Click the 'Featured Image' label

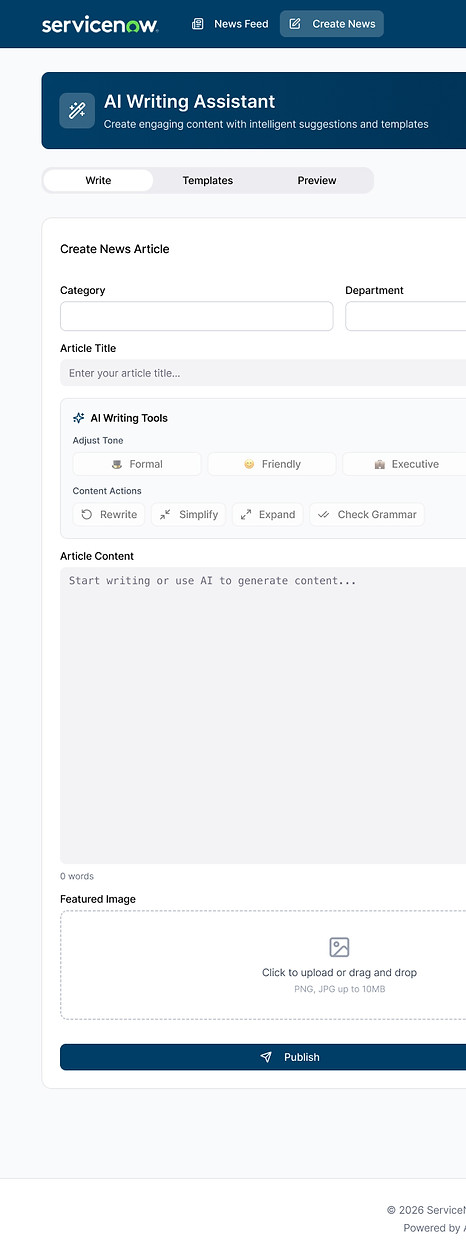98,899
